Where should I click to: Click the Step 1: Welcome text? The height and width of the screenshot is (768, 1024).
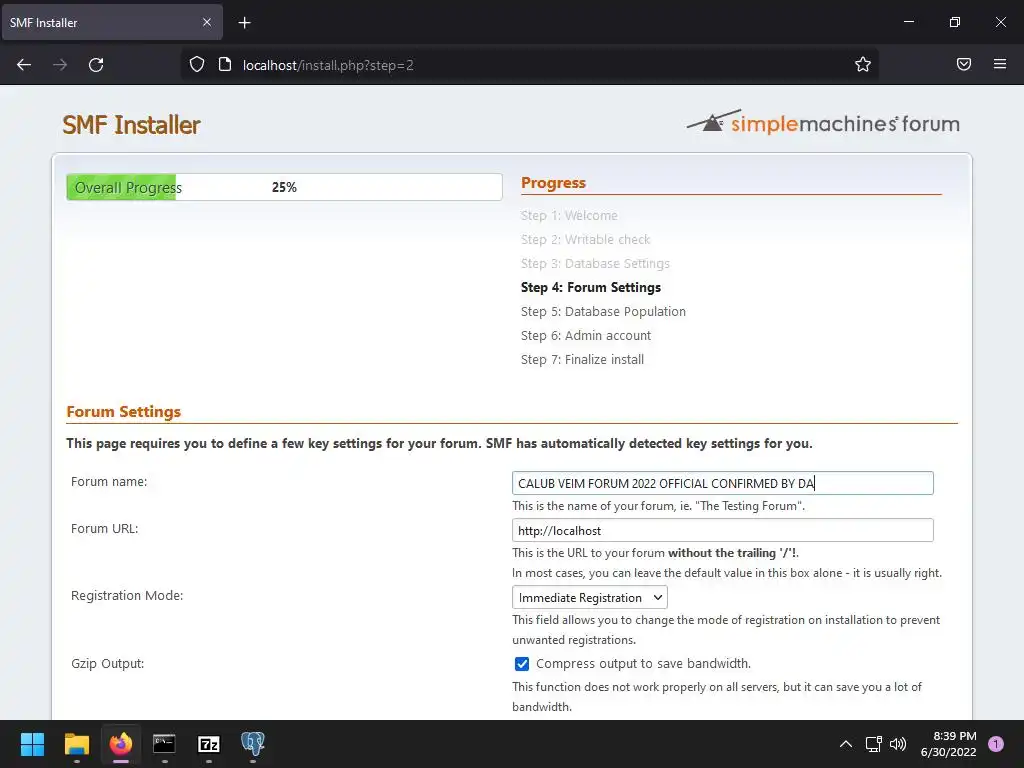[569, 216]
